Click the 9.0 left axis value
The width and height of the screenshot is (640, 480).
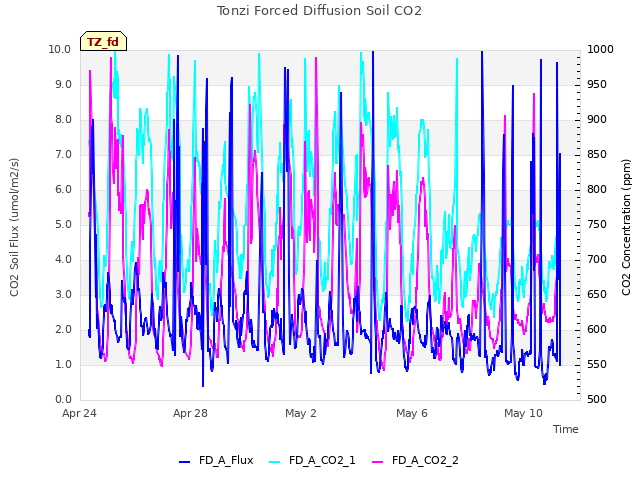pos(63,84)
